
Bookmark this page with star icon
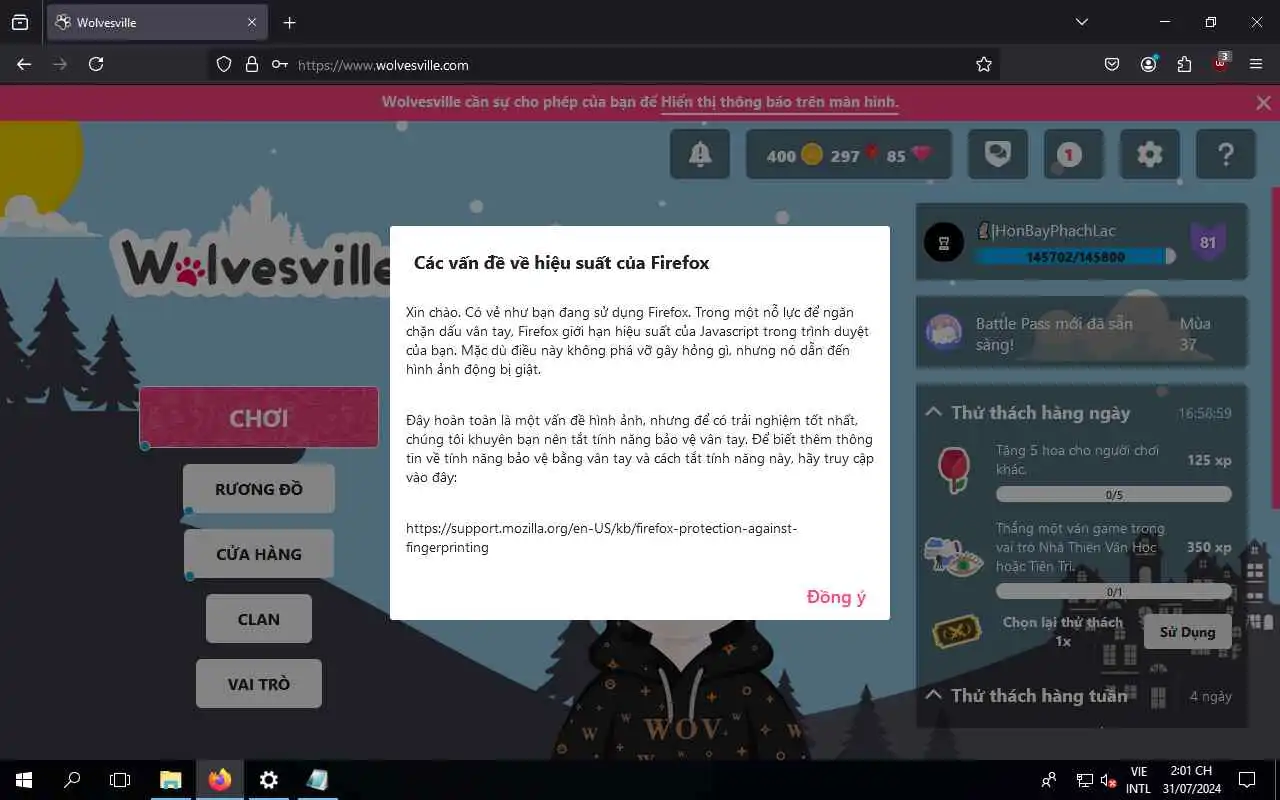984,64
